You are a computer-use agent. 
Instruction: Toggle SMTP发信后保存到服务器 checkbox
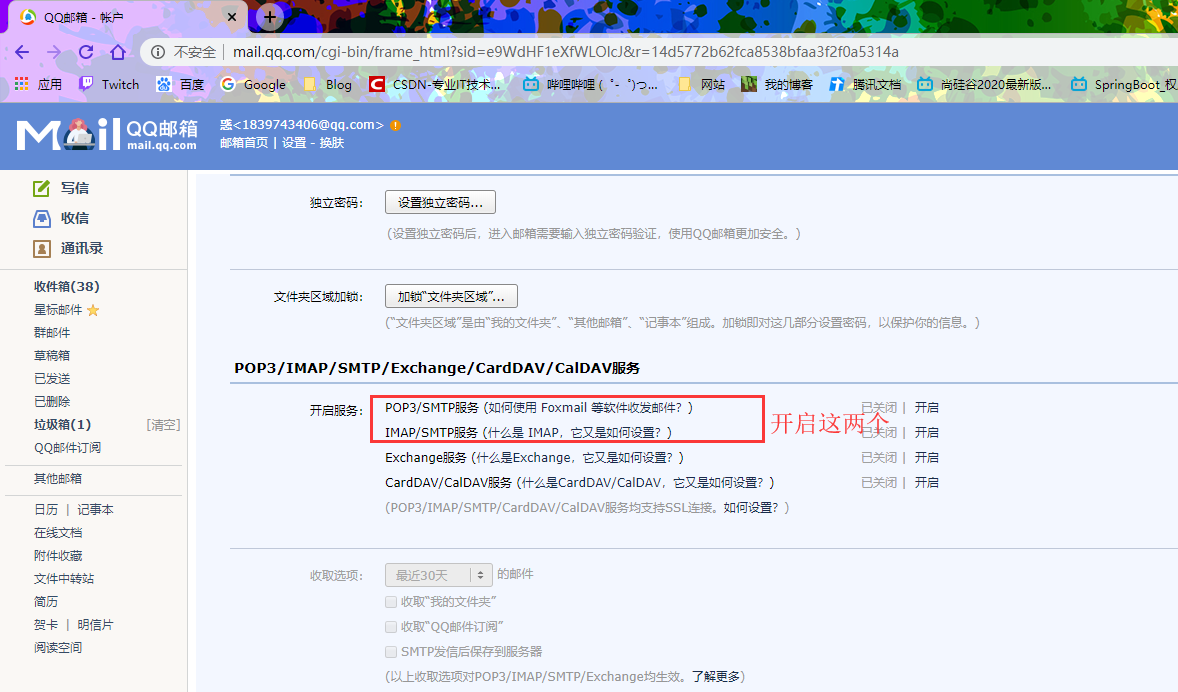[391, 651]
